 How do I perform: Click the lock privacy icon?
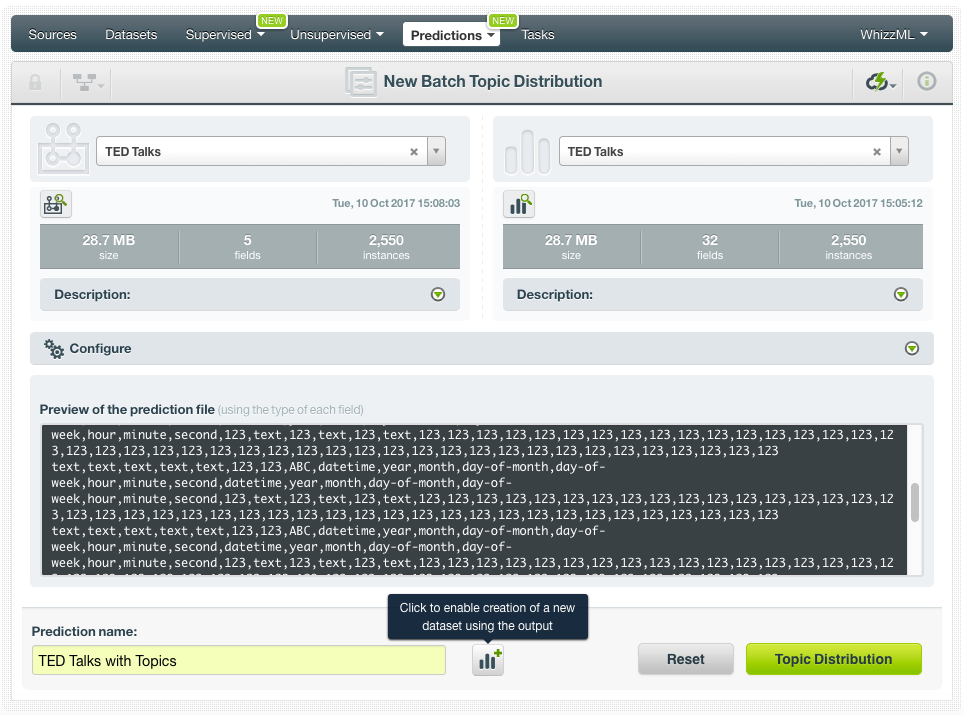[x=35, y=82]
